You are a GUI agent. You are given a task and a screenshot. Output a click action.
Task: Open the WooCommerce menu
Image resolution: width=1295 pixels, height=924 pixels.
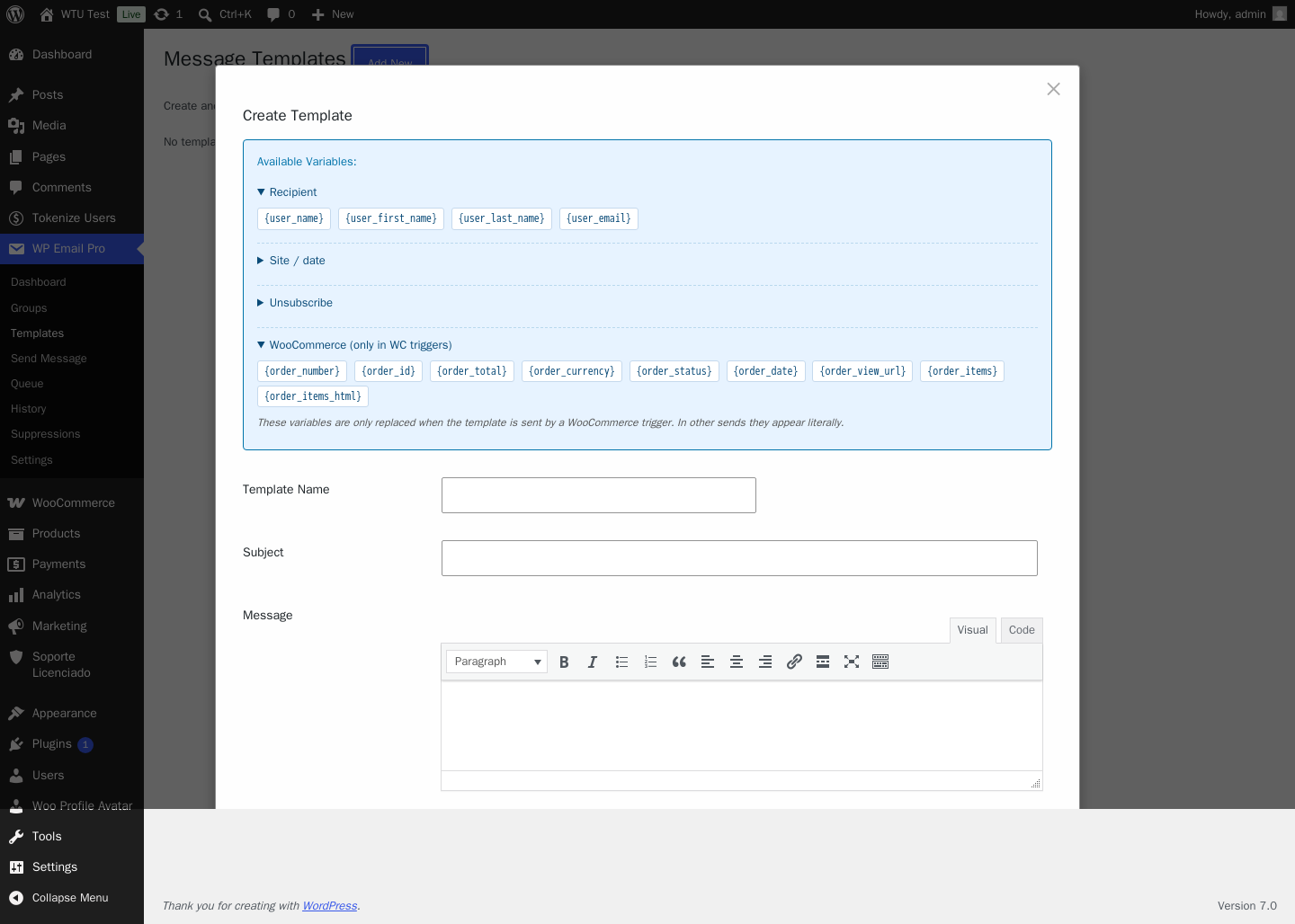click(x=72, y=502)
